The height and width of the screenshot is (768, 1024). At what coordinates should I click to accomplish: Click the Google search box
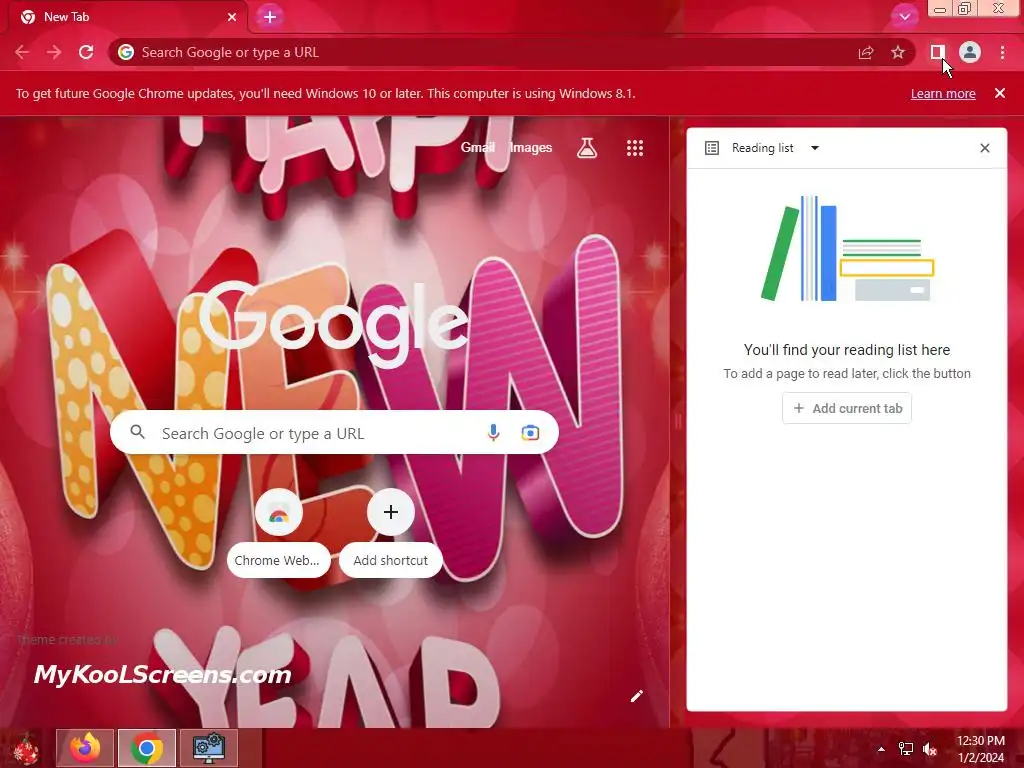tap(334, 432)
